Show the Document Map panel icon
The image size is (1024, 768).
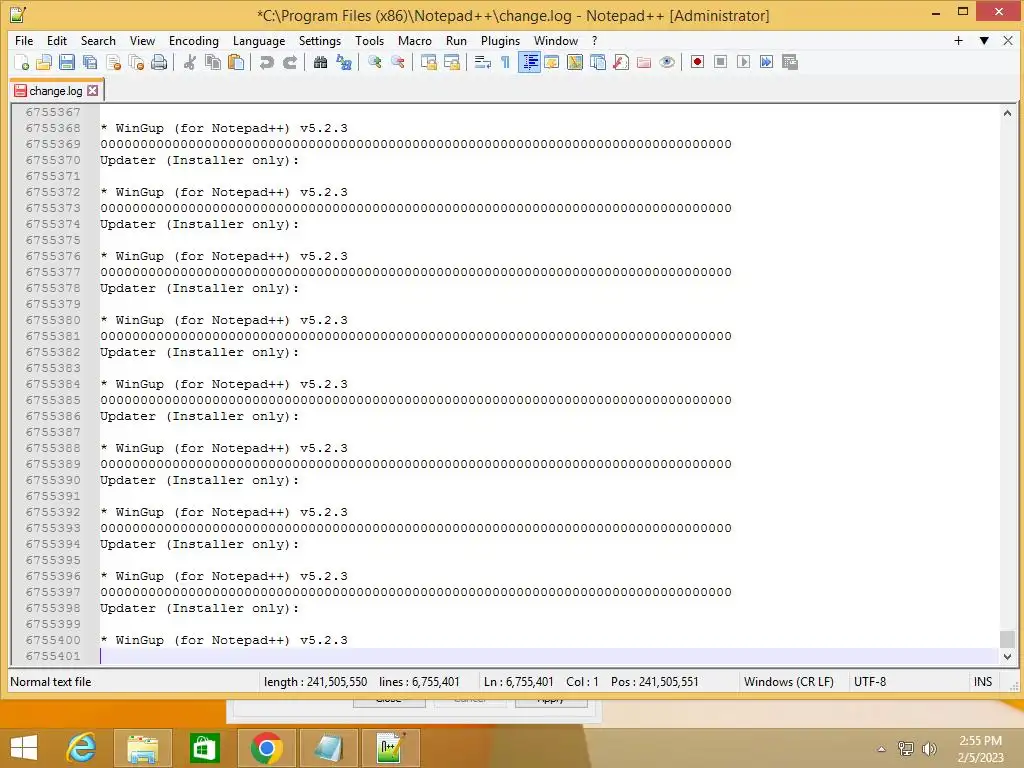point(575,62)
